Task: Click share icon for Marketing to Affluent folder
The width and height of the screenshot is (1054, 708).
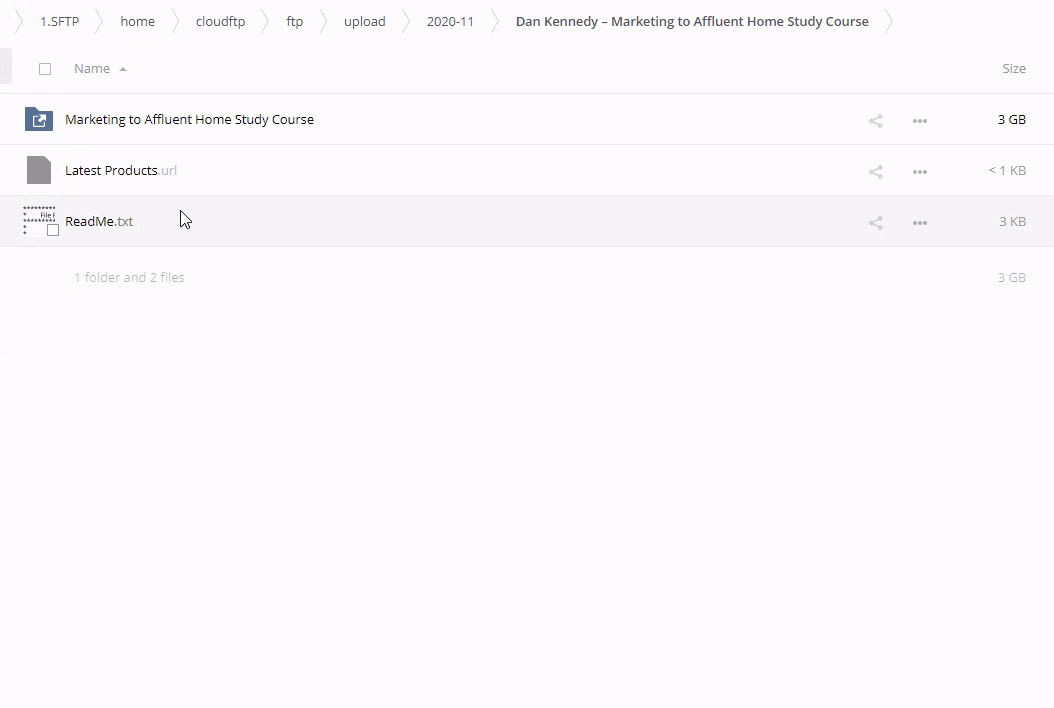Action: click(x=875, y=120)
